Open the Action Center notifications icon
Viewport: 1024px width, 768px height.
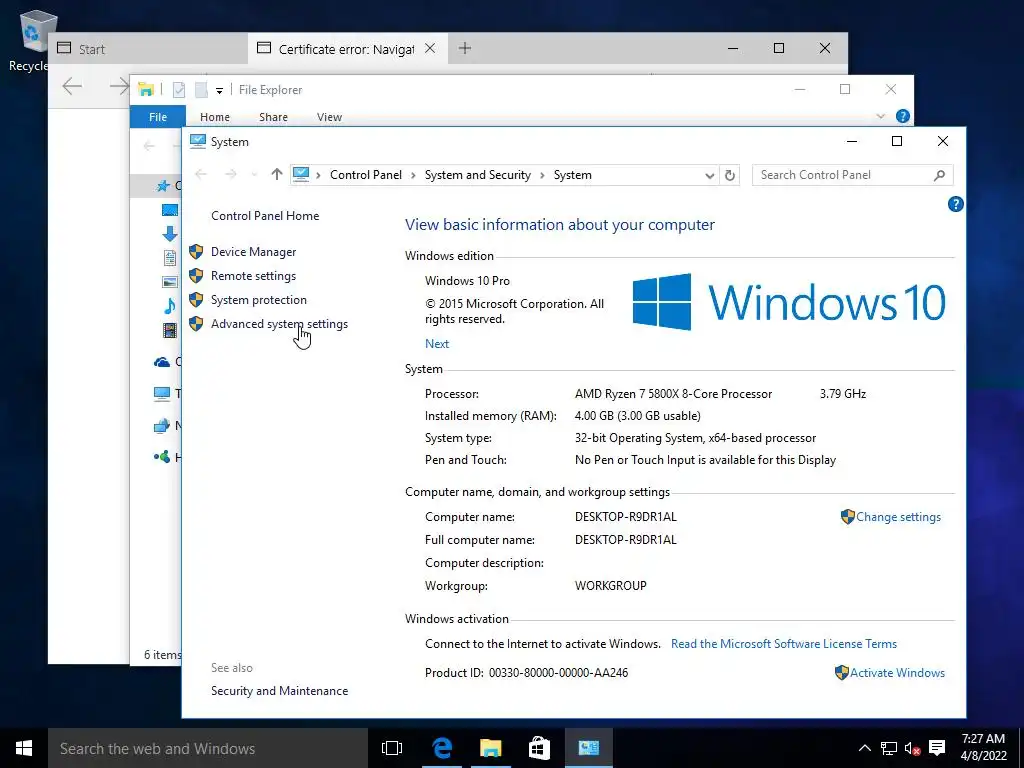(x=937, y=748)
